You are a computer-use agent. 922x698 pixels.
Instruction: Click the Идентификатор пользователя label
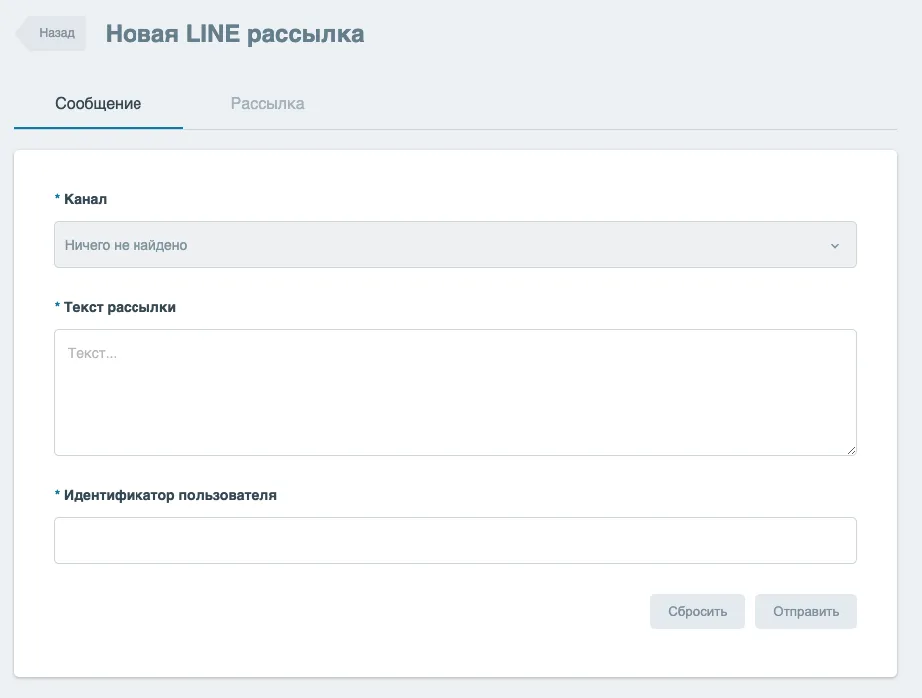170,495
